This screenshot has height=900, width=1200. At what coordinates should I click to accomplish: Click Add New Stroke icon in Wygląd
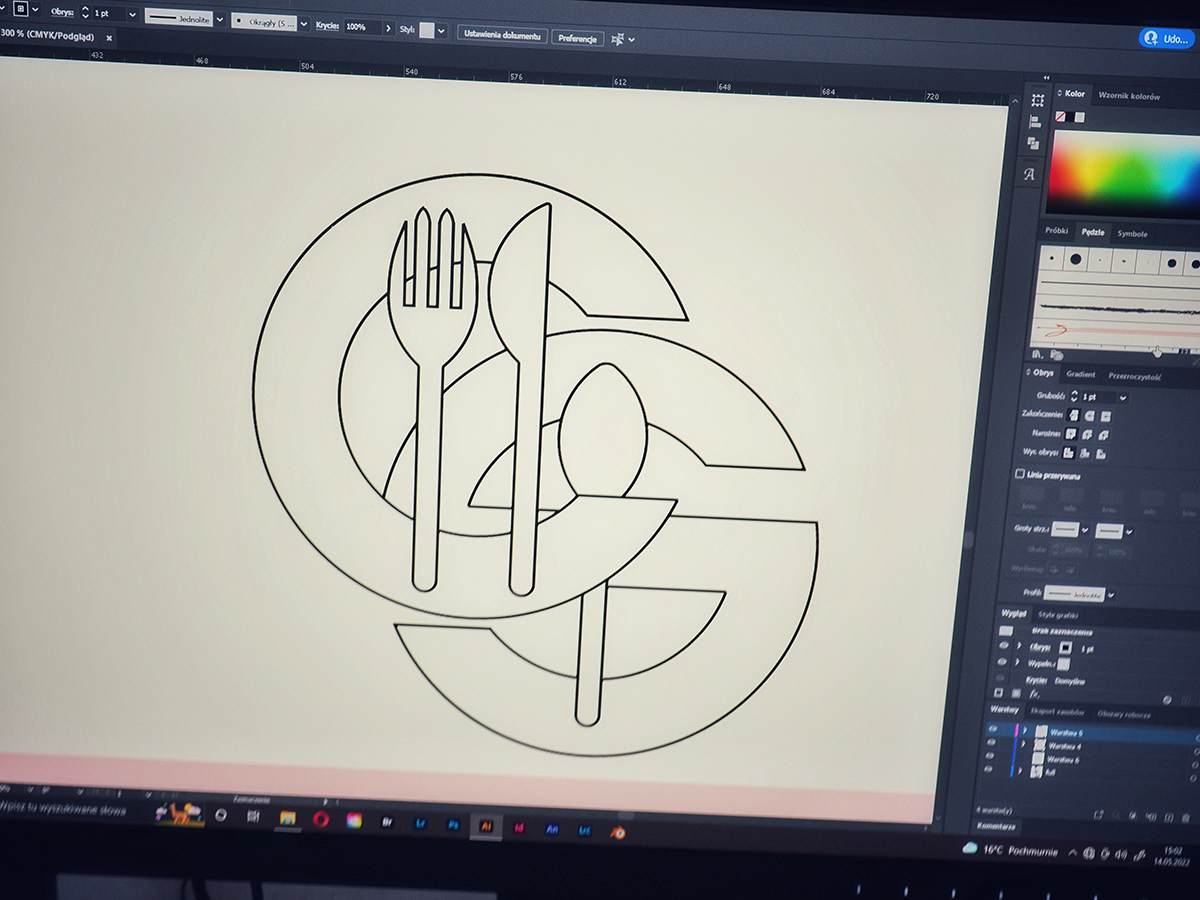pyautogui.click(x=998, y=692)
